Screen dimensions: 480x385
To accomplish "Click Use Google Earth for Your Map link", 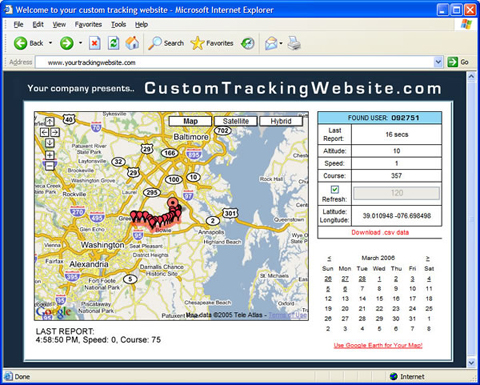I will pyautogui.click(x=378, y=345).
